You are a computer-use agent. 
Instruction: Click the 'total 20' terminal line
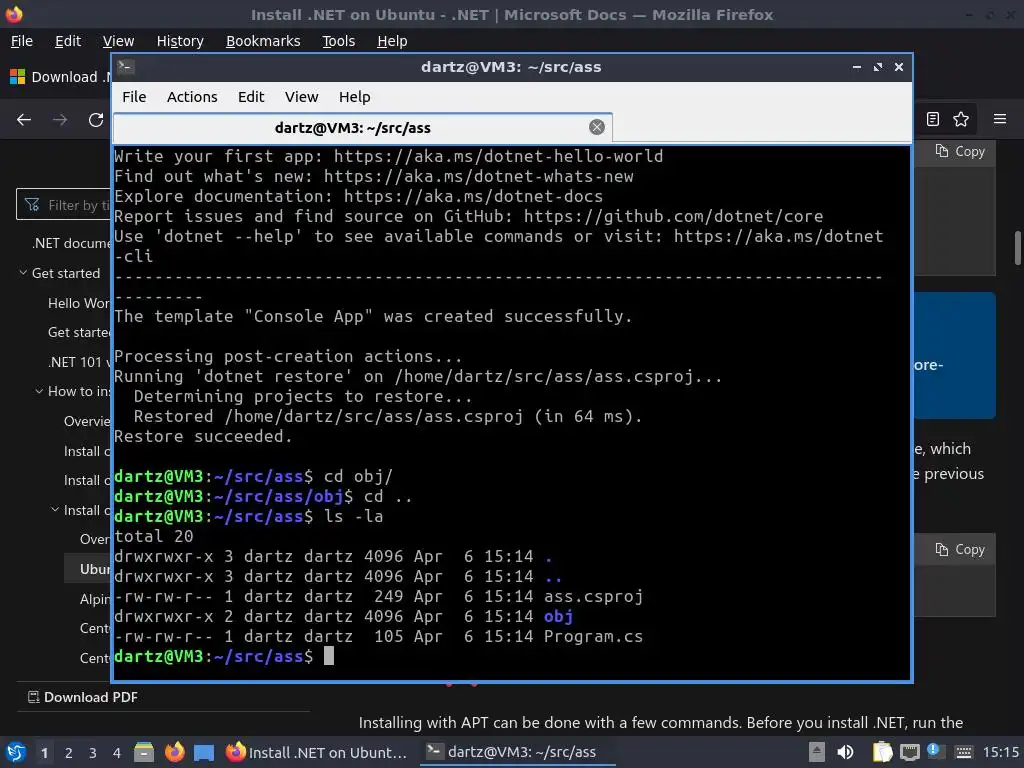(153, 536)
